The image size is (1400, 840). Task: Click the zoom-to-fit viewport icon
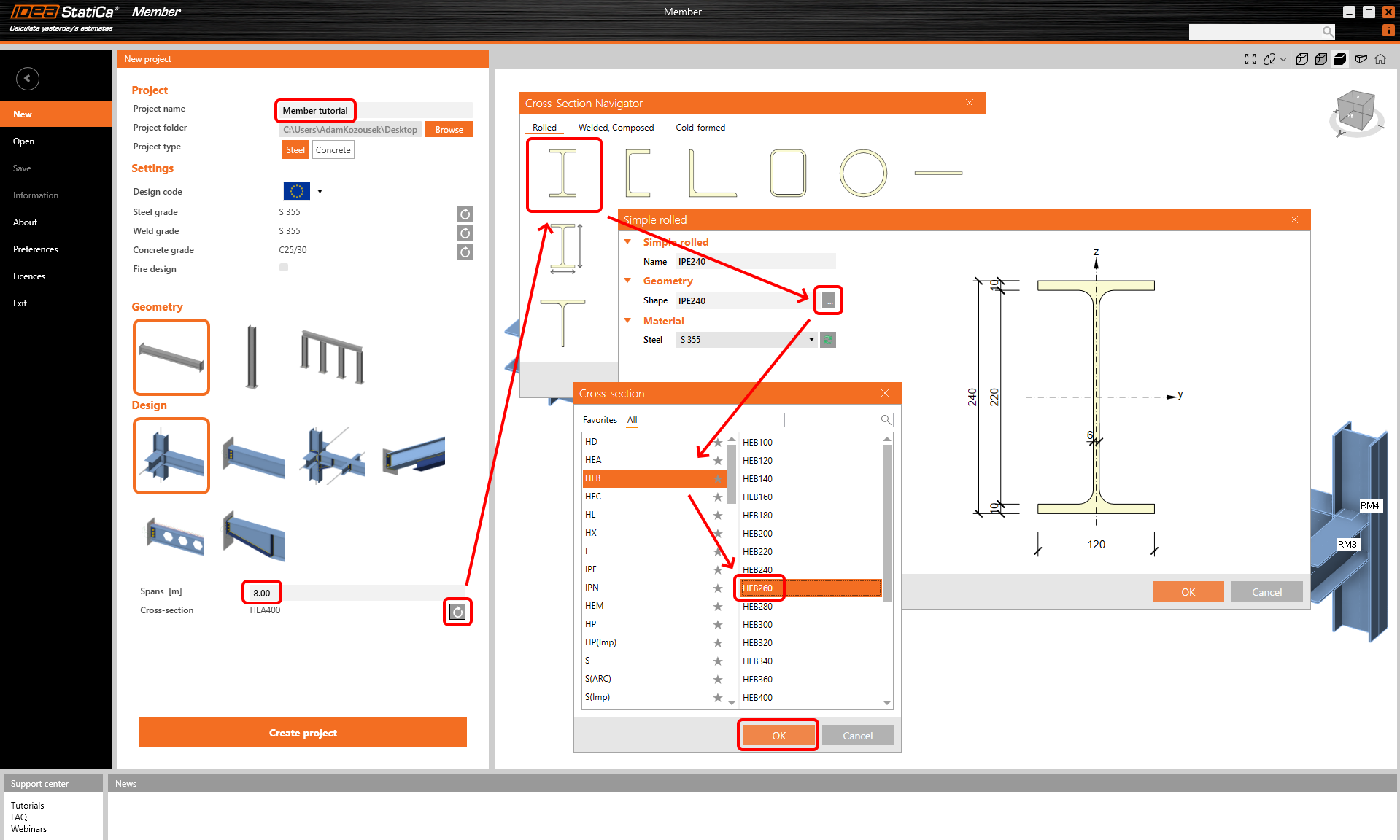pyautogui.click(x=1250, y=59)
